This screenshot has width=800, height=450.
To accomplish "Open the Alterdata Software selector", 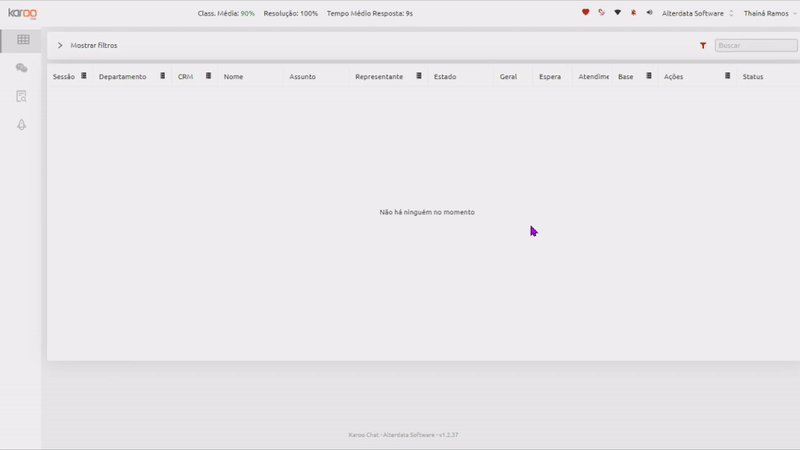I will [x=697, y=13].
